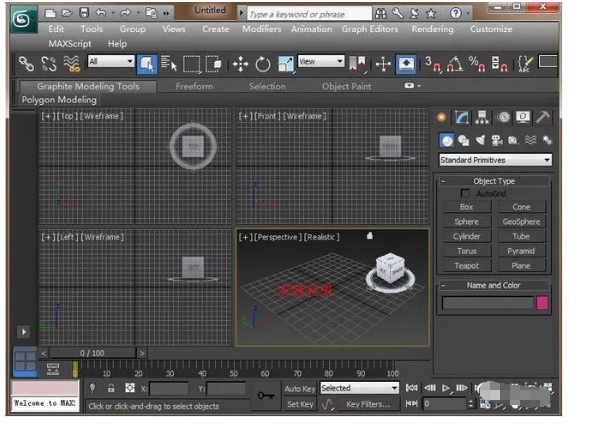Click the 3ds Max application logo button
Screen dimensions: 612x423
point(23,19)
